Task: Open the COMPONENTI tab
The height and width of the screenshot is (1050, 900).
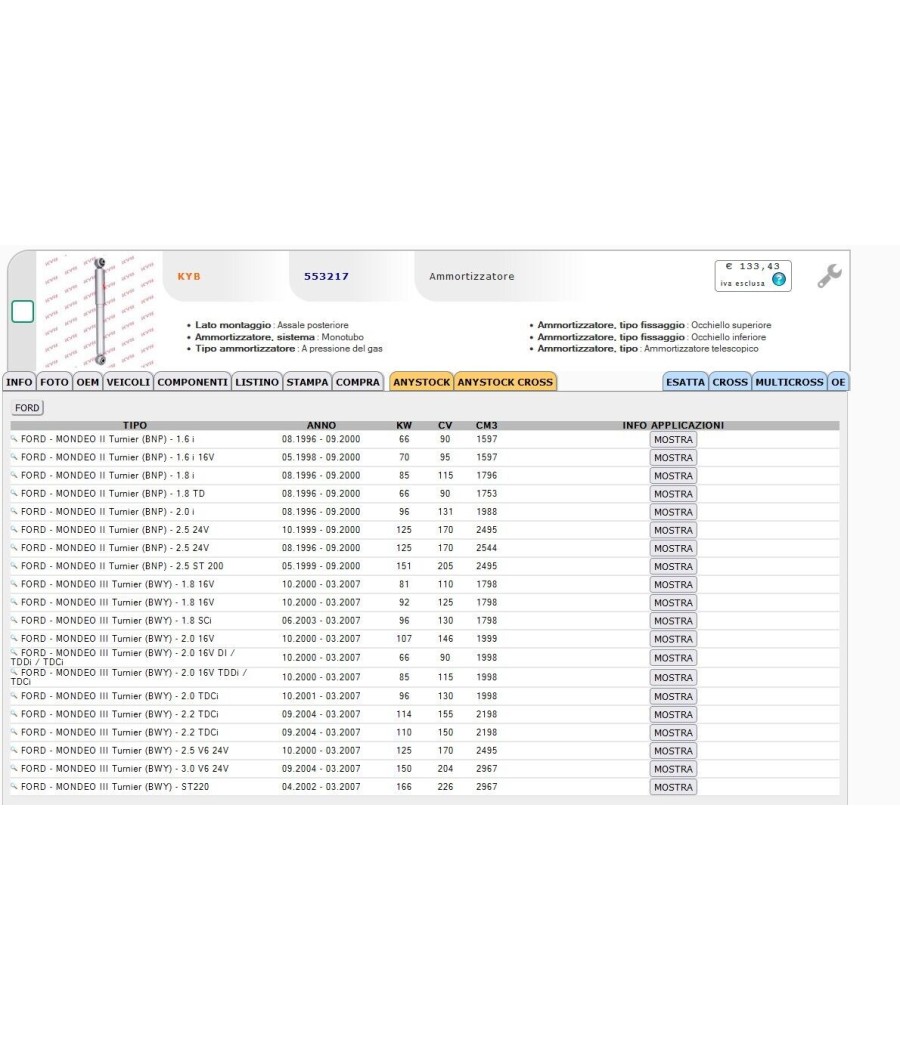Action: coord(193,382)
